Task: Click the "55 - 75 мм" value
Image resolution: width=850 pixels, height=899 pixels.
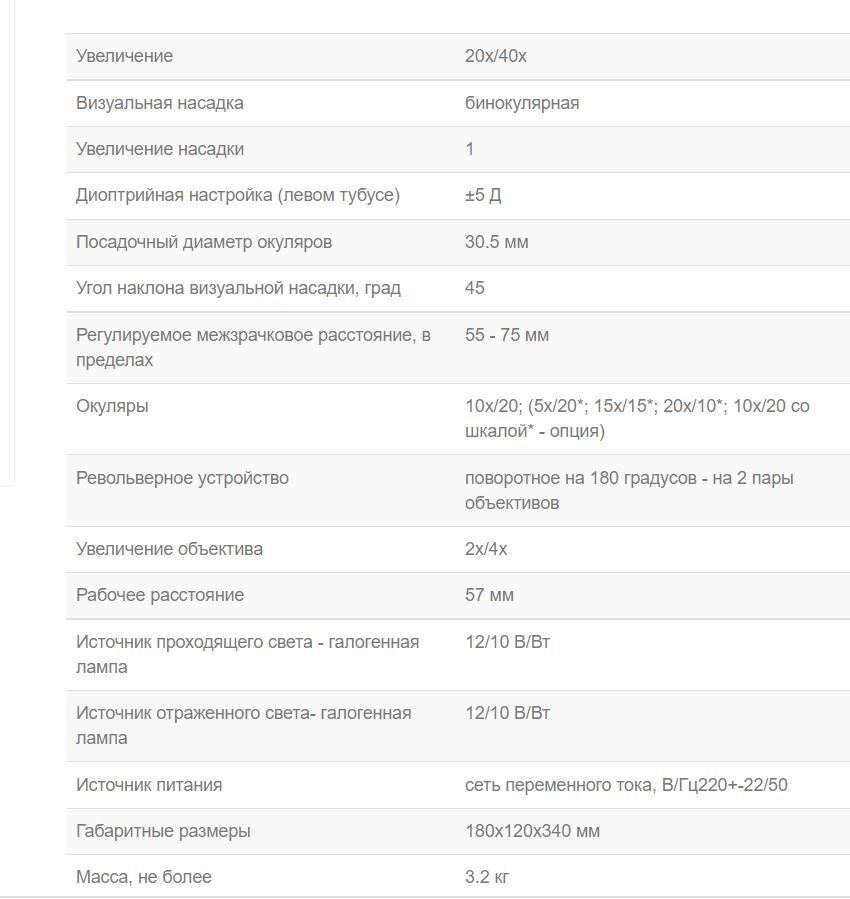Action: pyautogui.click(x=506, y=335)
